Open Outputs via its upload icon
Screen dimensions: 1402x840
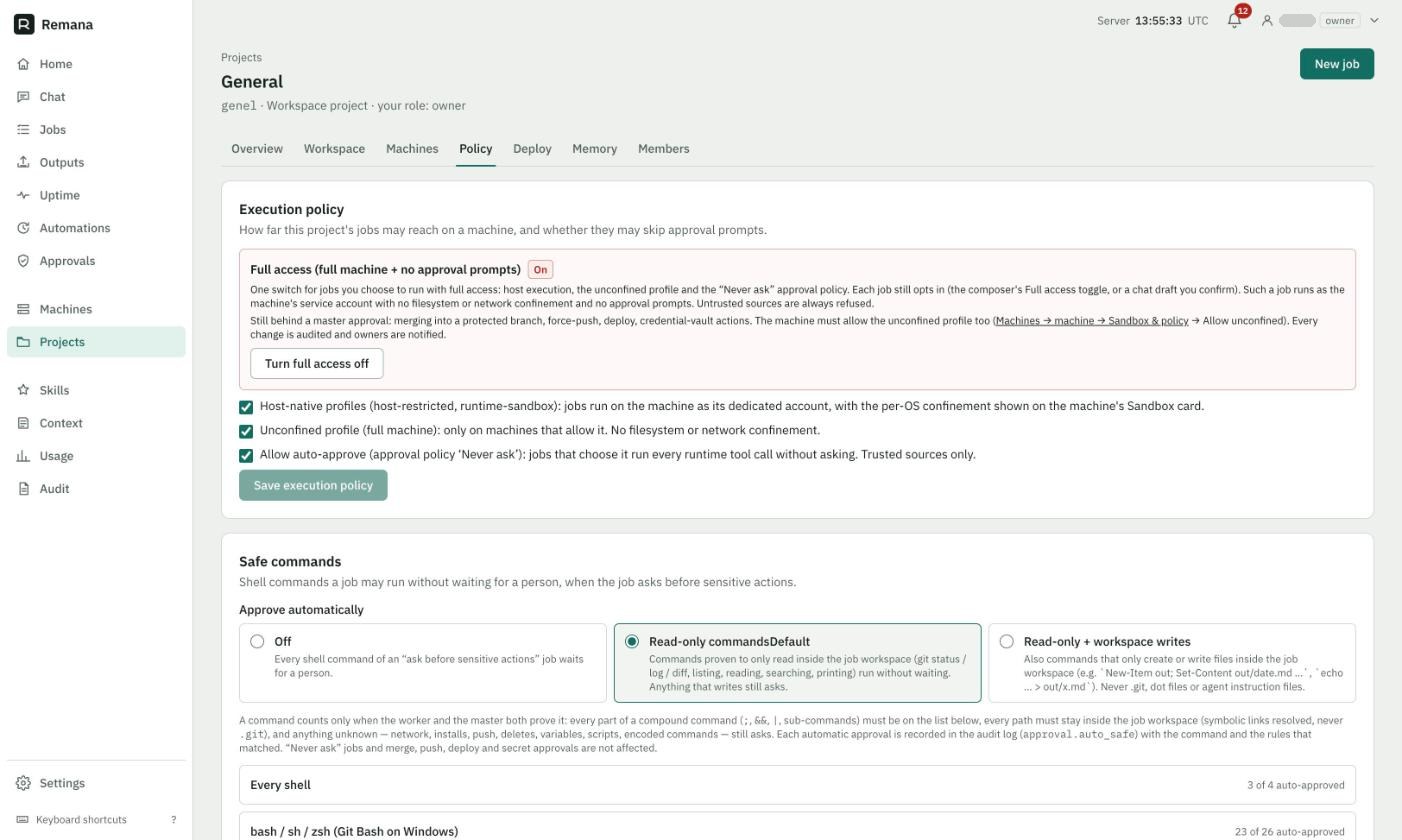(x=23, y=162)
